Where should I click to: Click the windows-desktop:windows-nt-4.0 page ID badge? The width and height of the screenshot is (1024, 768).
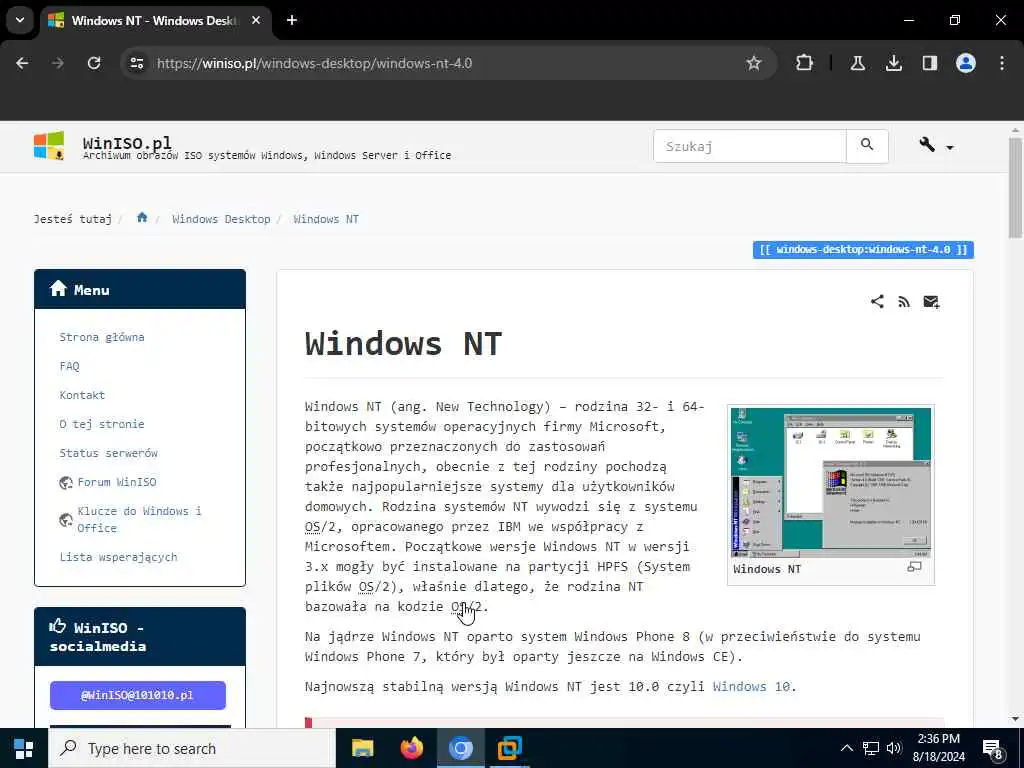(863, 249)
